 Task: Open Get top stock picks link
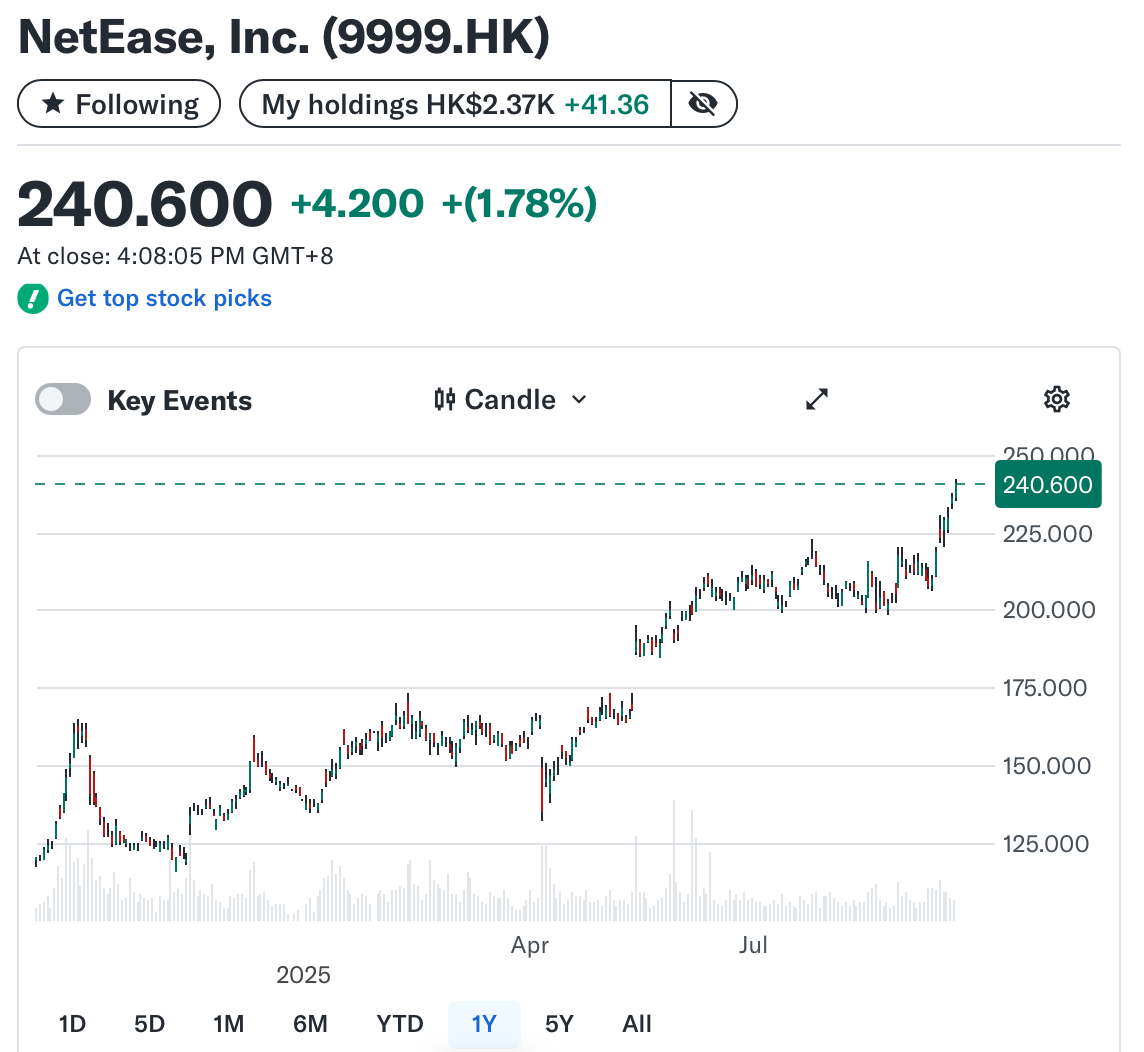coord(164,298)
